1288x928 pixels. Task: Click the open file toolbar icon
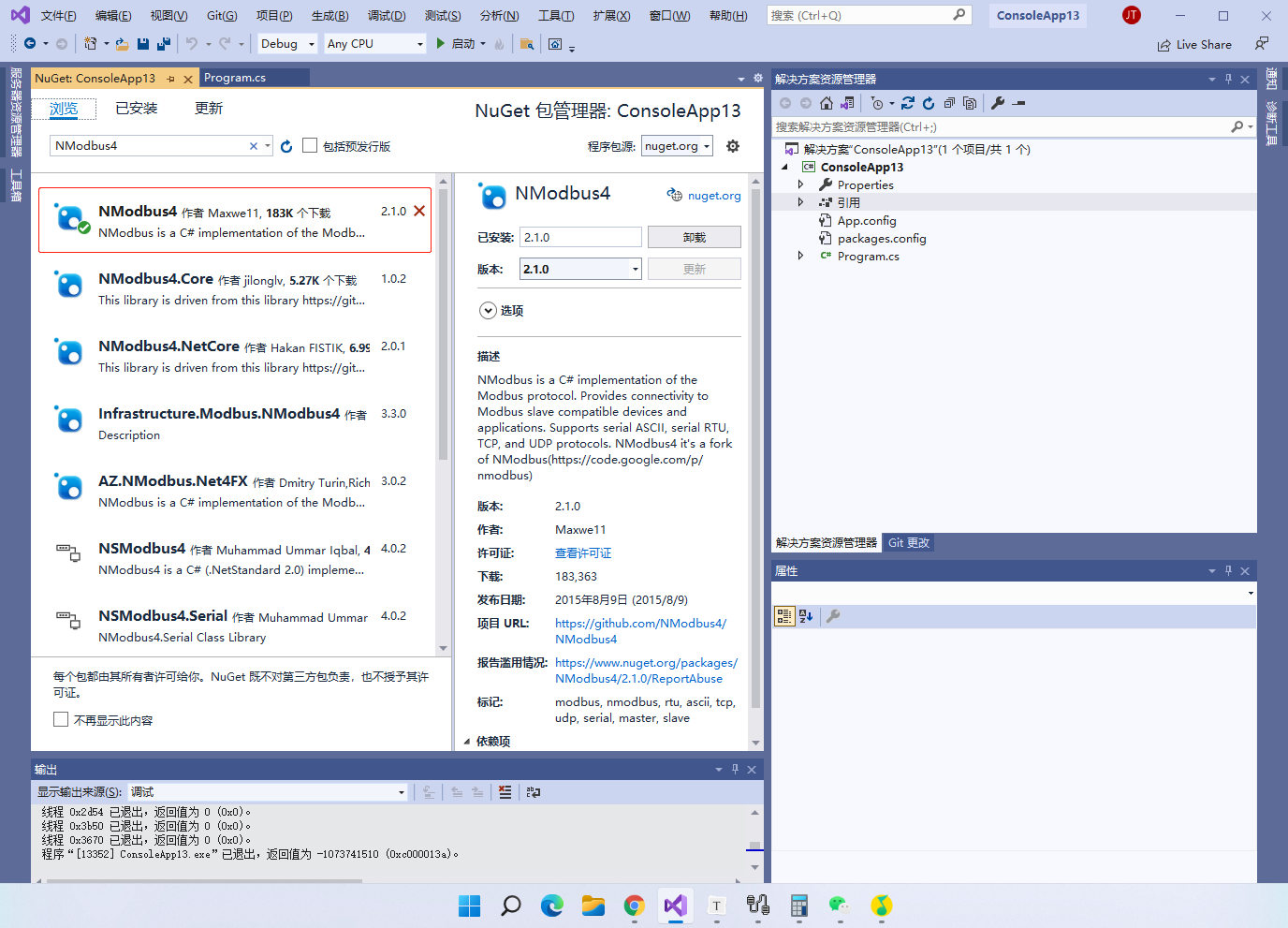[x=122, y=44]
